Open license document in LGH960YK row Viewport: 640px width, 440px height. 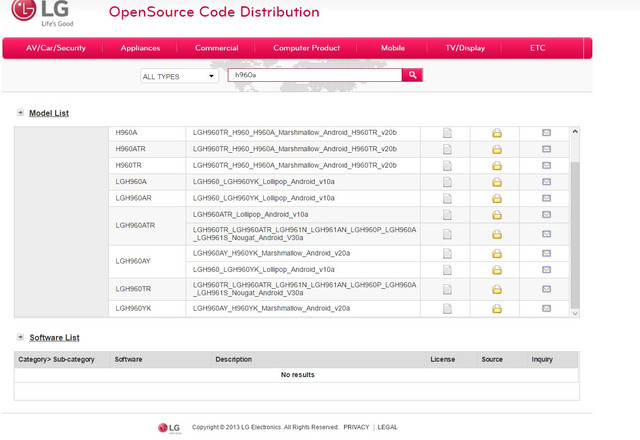coord(447,309)
